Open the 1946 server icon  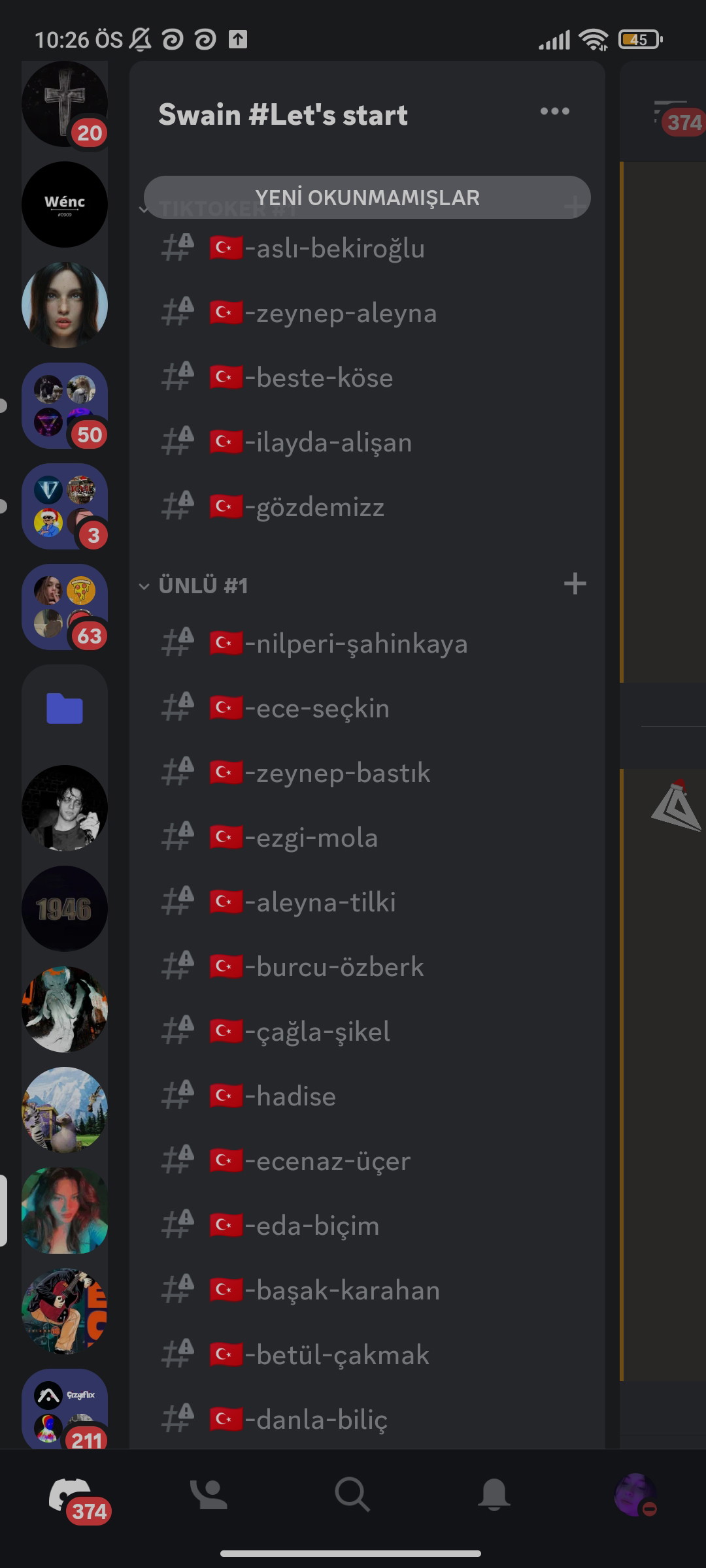(65, 909)
